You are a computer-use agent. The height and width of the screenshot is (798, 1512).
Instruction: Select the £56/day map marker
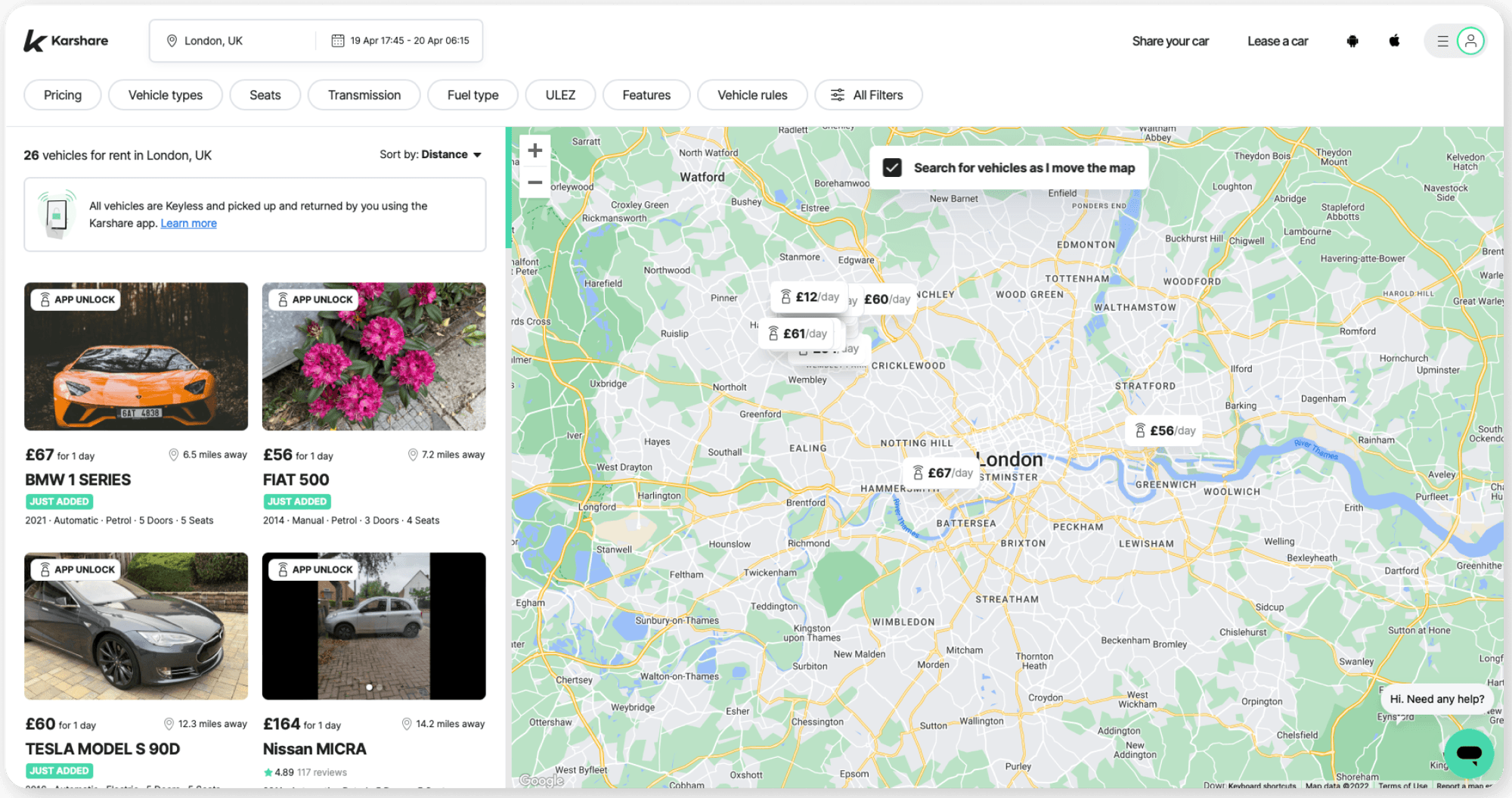[1165, 430]
